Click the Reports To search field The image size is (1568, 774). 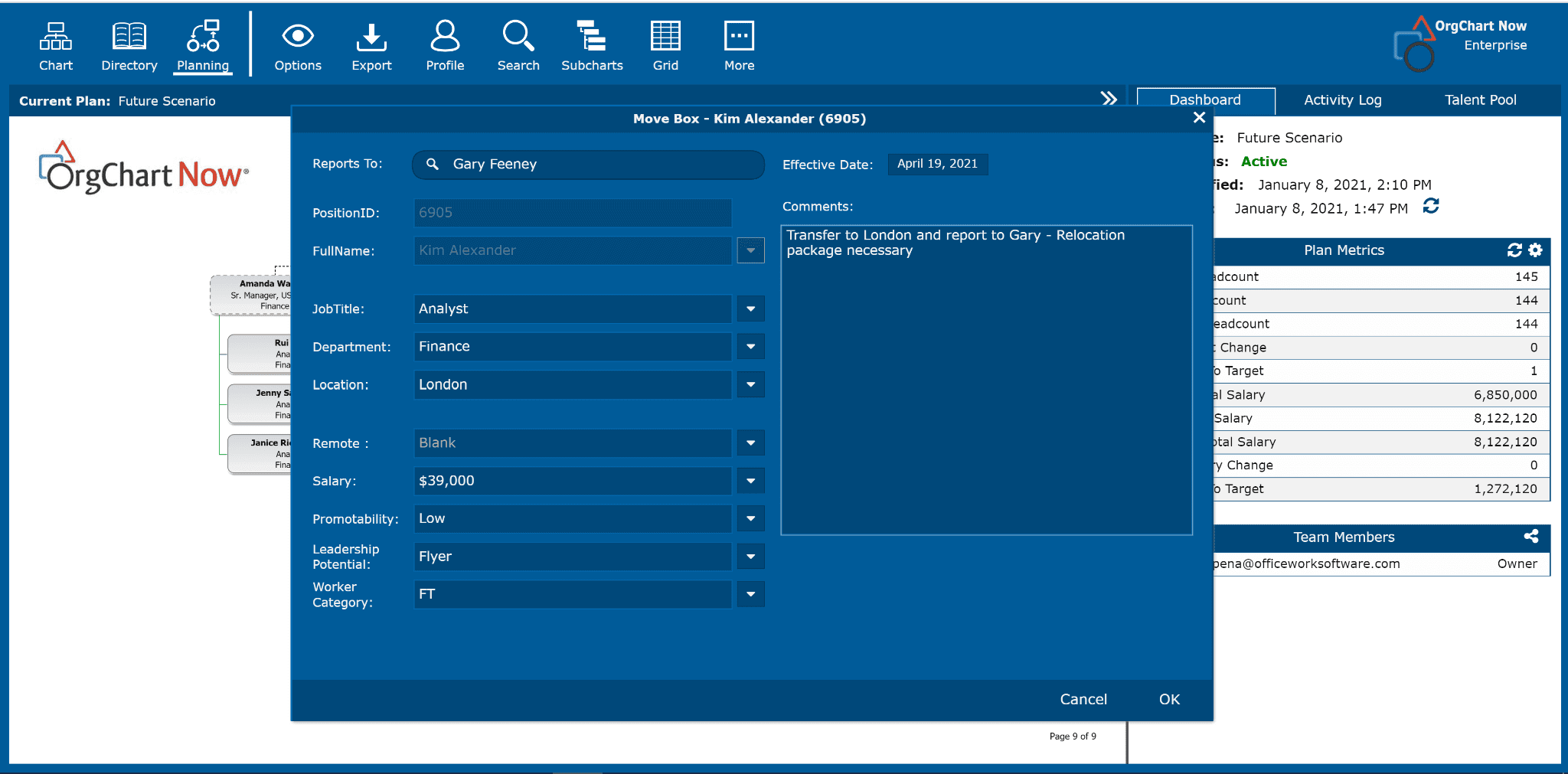(x=588, y=165)
